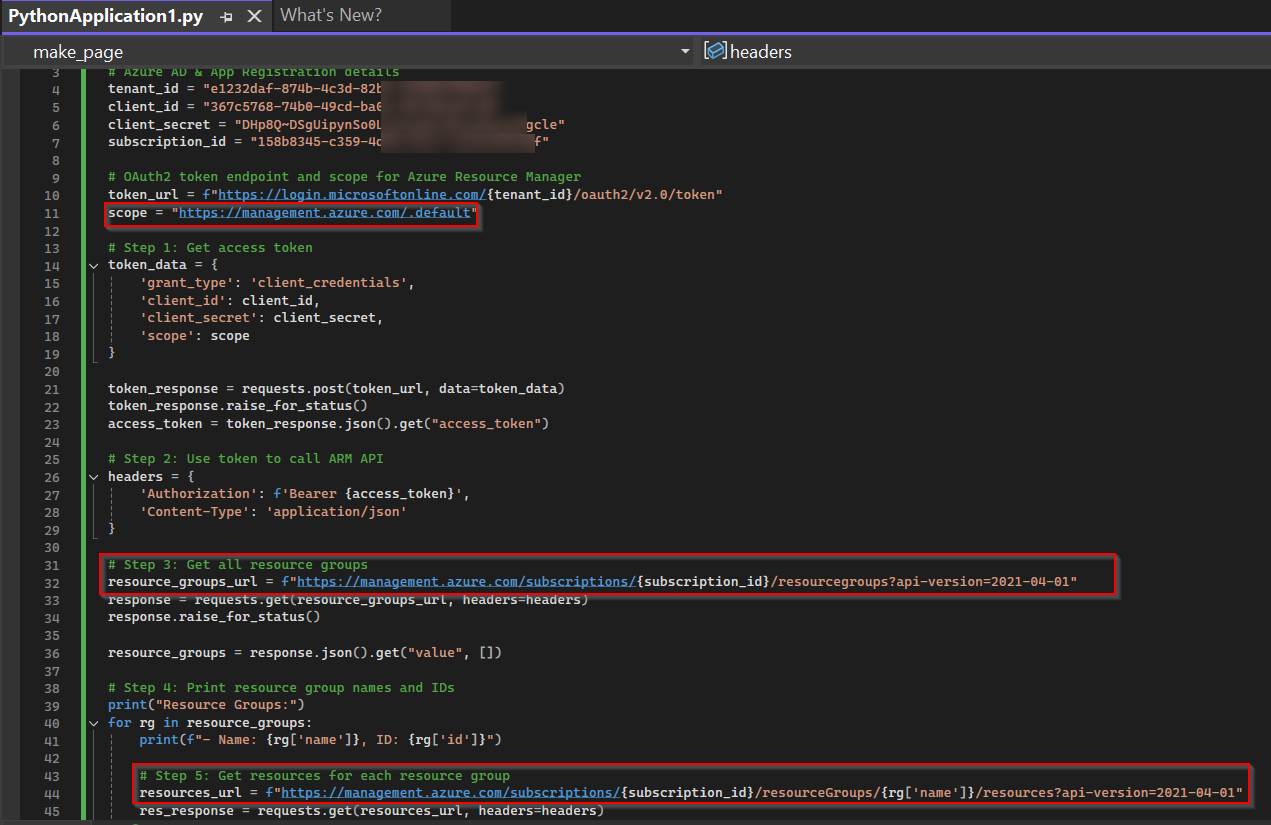Click the headers field icon in the navigation bar
This screenshot has width=1271, height=825.
pyautogui.click(x=715, y=52)
